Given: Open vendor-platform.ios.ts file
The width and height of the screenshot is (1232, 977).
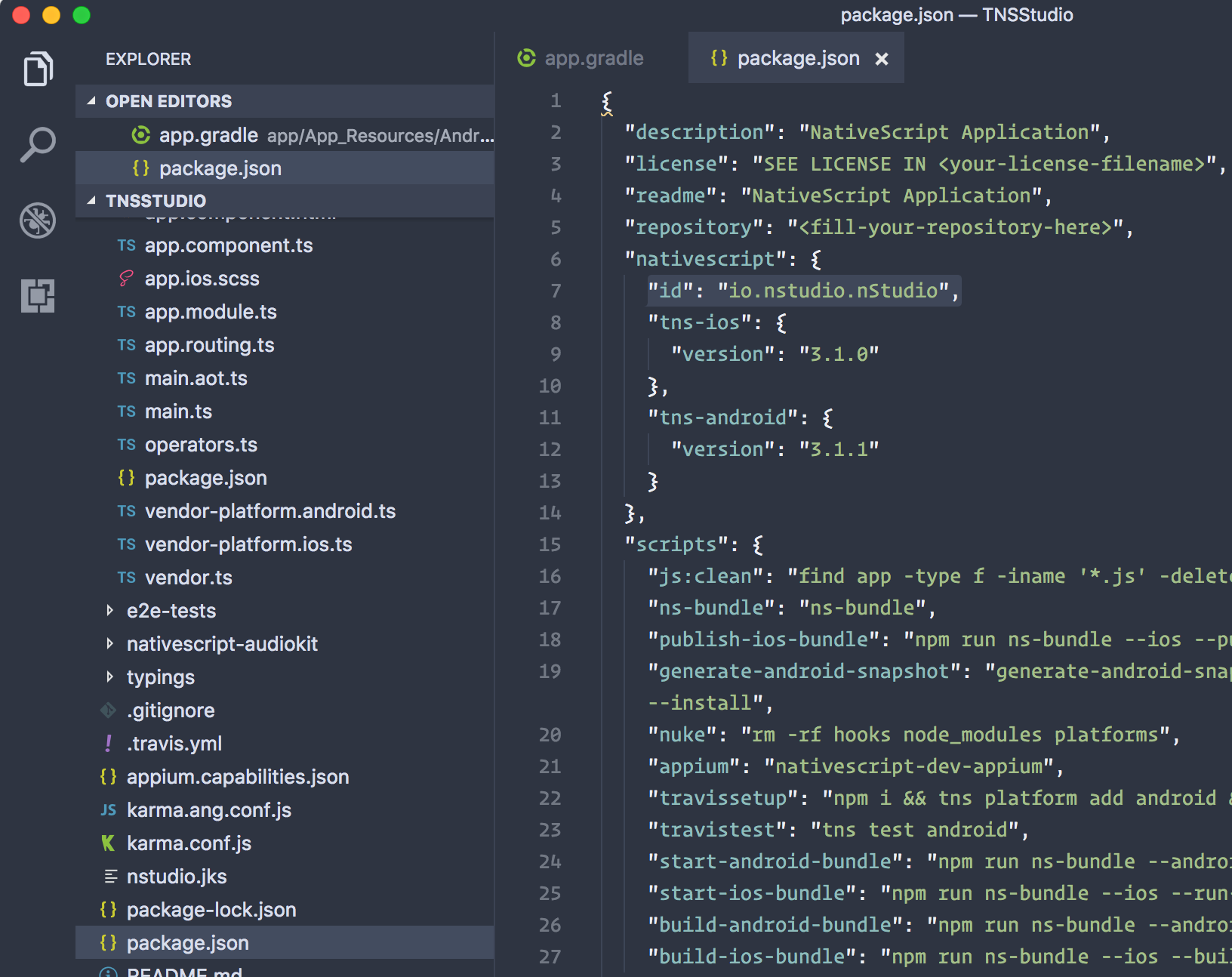Looking at the screenshot, I should (x=285, y=544).
